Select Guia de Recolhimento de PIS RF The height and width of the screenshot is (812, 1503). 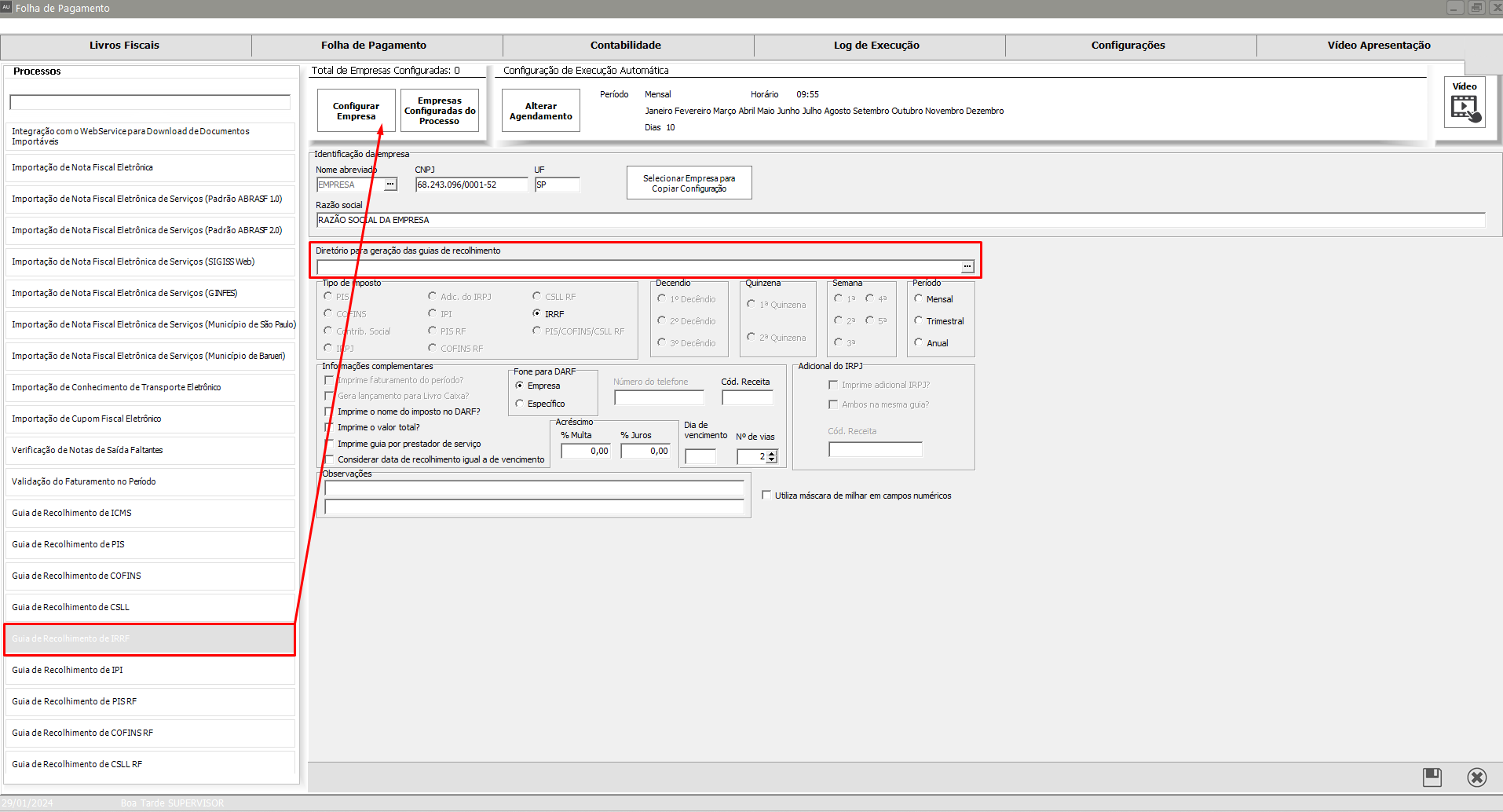click(150, 701)
